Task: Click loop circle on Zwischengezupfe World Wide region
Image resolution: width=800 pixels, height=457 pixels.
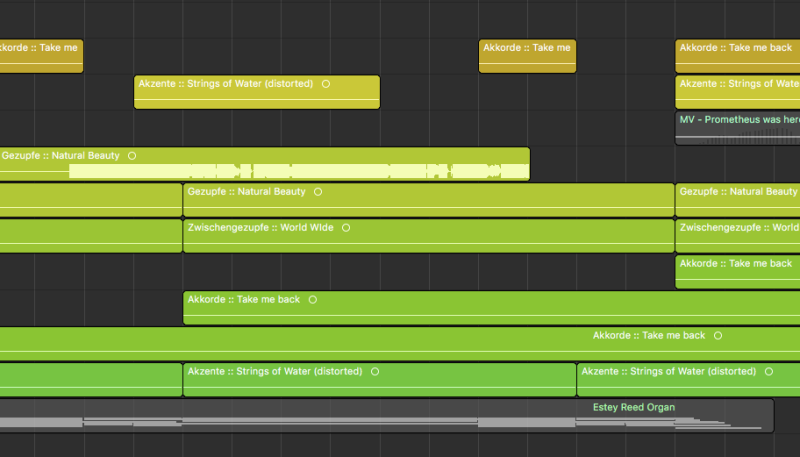Action: click(346, 227)
